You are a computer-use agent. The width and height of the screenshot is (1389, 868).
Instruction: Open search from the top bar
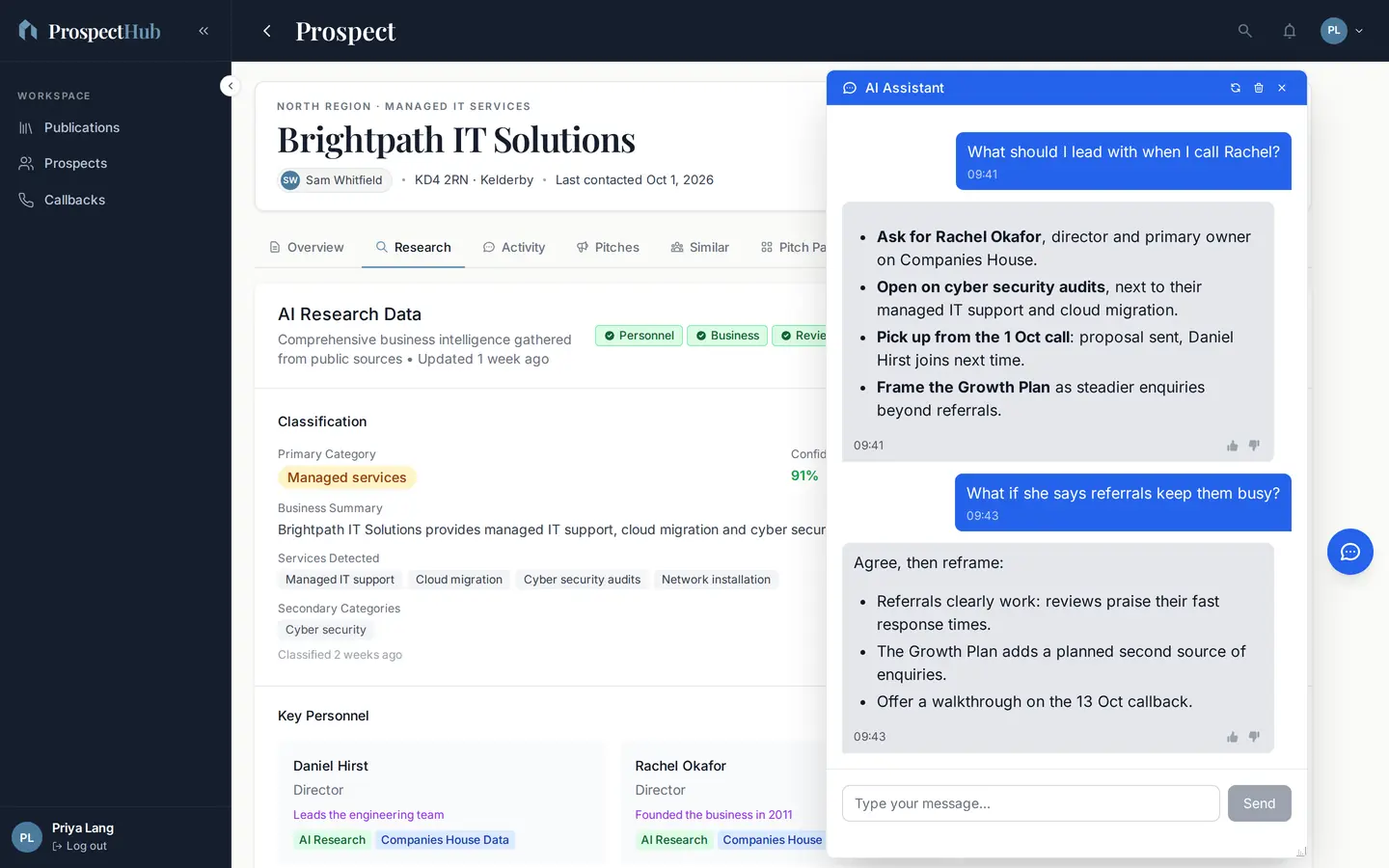coord(1244,31)
